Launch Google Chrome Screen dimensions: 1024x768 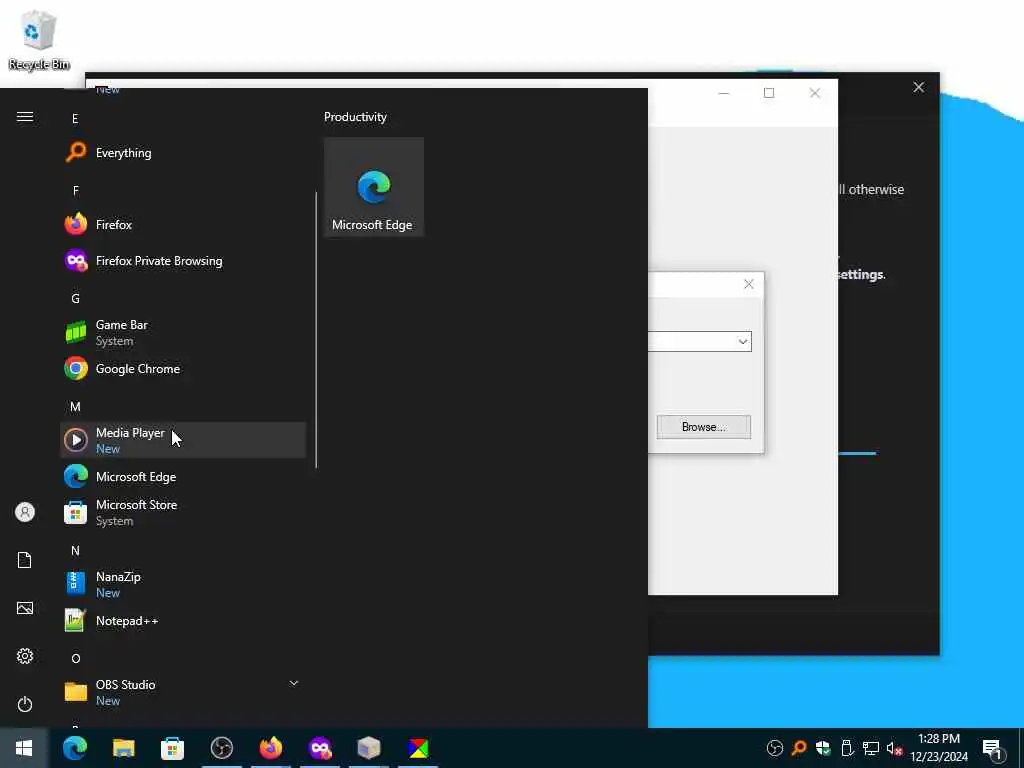click(183, 368)
